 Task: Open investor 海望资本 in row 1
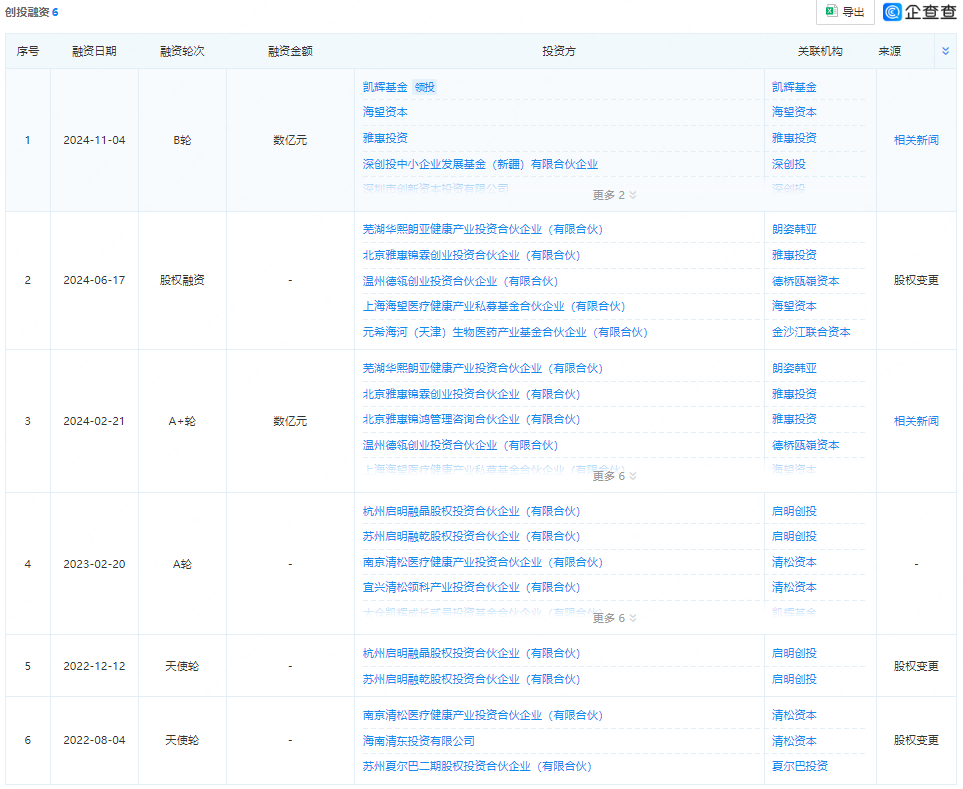point(385,112)
